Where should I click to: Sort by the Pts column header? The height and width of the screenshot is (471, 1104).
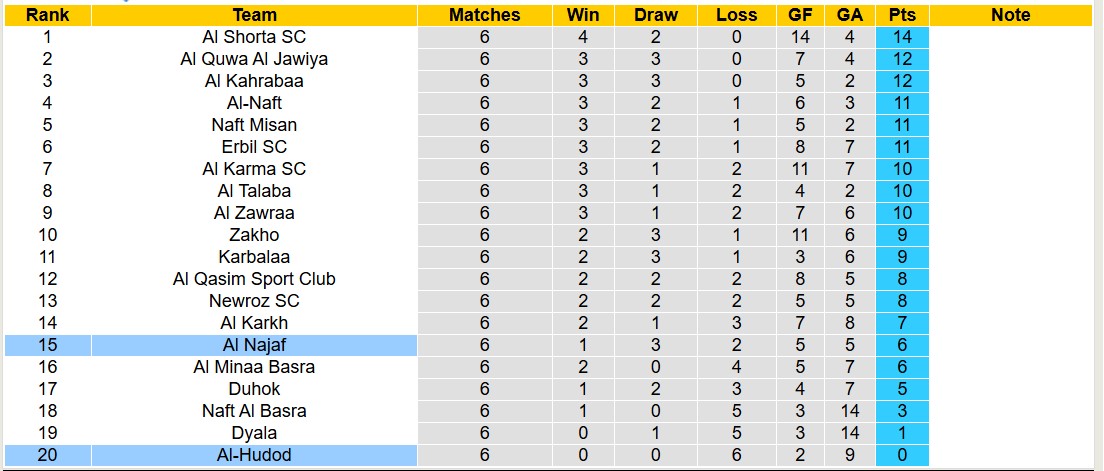click(x=902, y=15)
